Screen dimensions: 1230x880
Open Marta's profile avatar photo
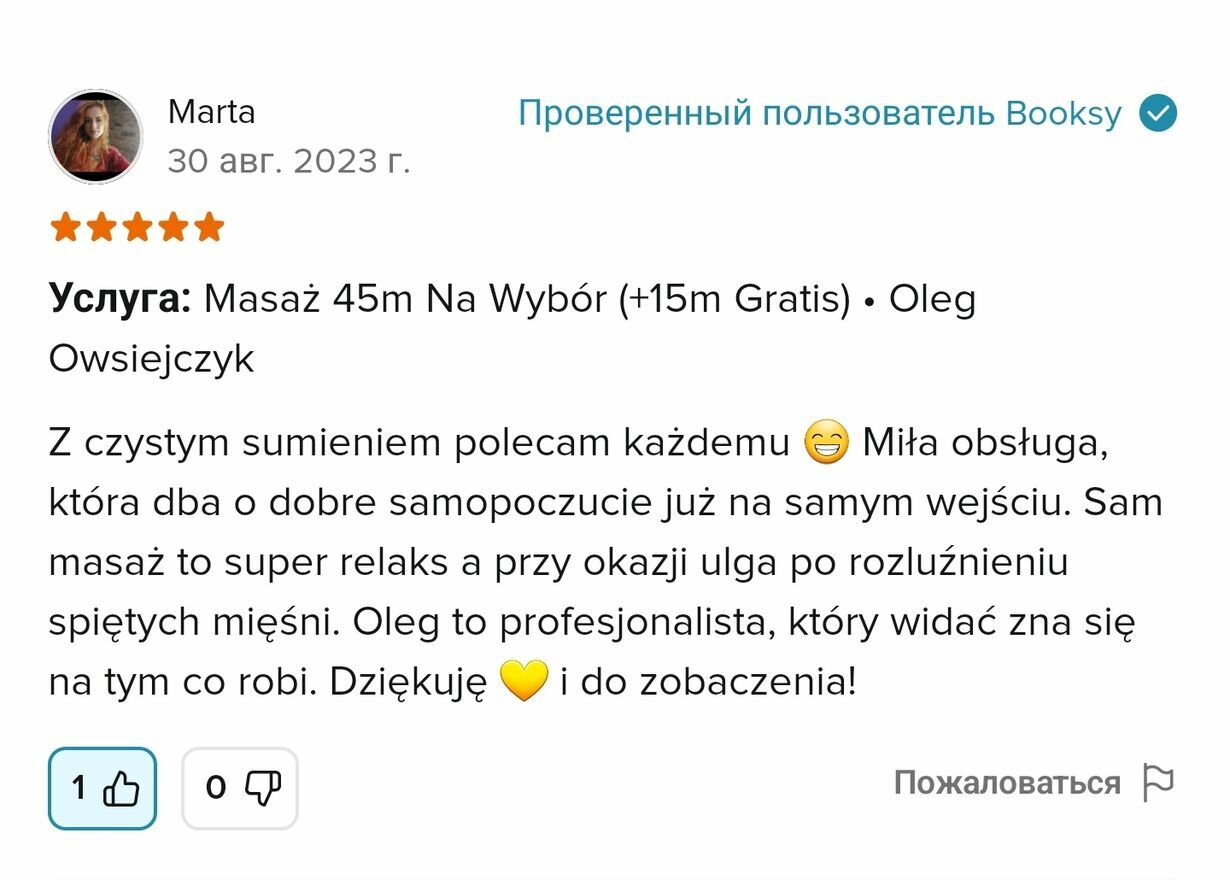(x=96, y=136)
